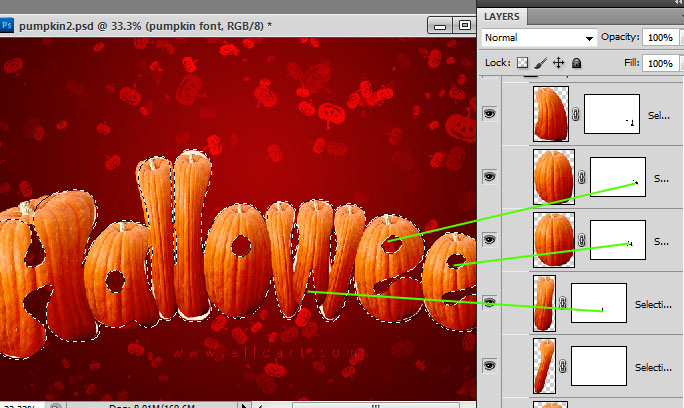This screenshot has width=684, height=408.
Task: Open the Normal blend mode dropdown
Action: pyautogui.click(x=538, y=37)
